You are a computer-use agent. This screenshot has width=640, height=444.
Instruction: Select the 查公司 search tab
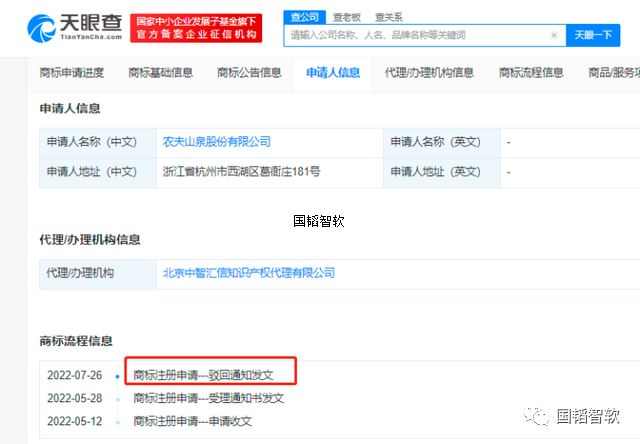[x=304, y=17]
